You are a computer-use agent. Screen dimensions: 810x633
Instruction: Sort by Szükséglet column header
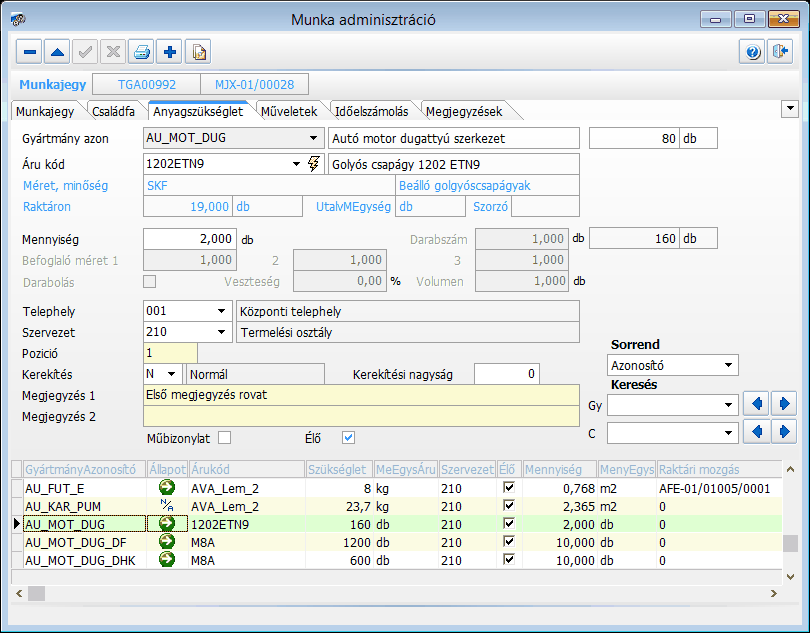[339, 469]
